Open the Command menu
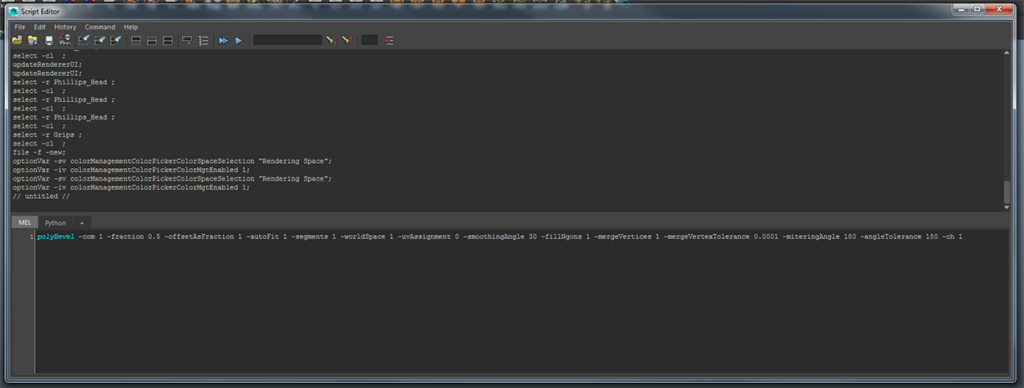 pos(100,27)
